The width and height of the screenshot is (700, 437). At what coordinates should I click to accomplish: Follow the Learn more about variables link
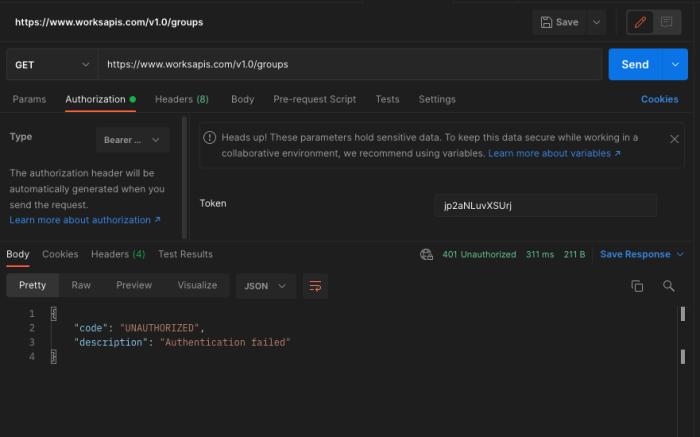[554, 153]
